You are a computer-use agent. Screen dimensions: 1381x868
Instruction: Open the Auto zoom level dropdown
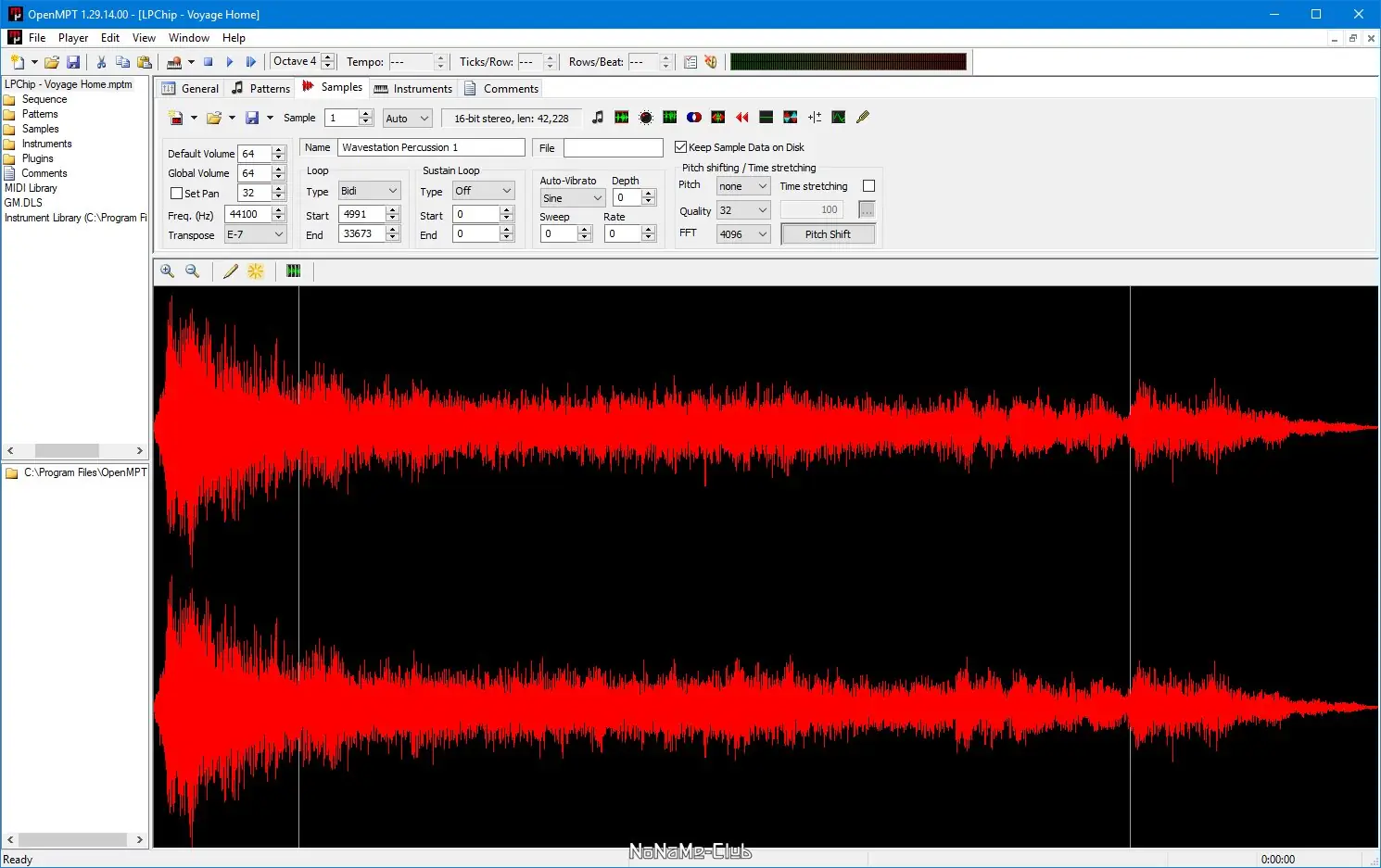(408, 119)
